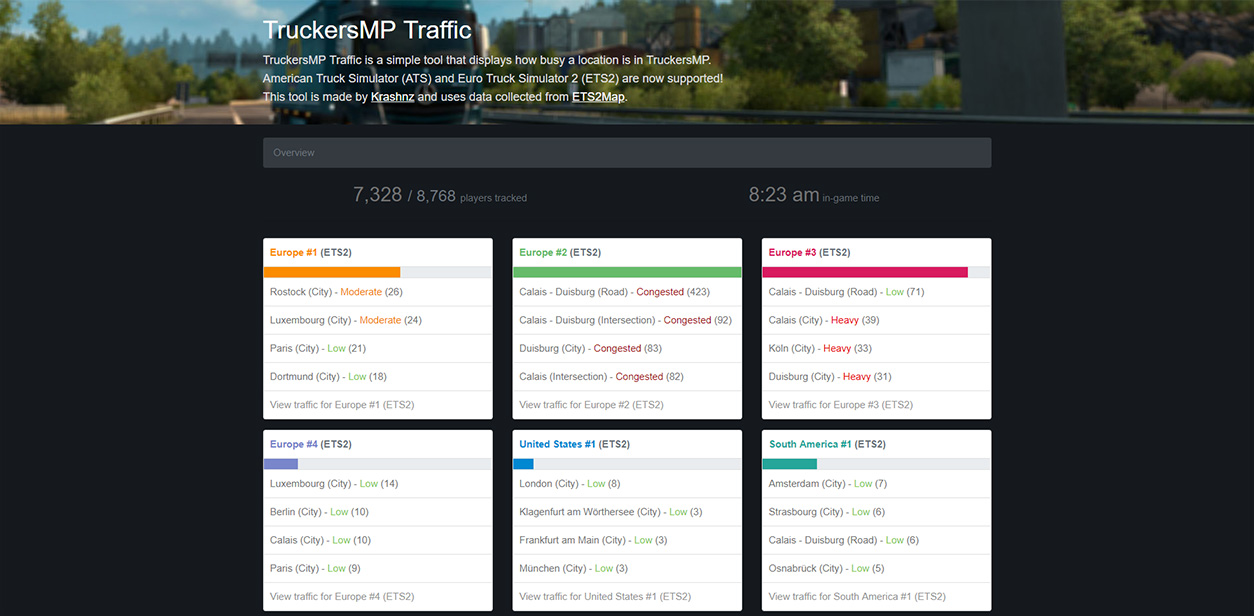Select Duisburg (City) Heavy (31) row
The height and width of the screenshot is (616, 1254).
[877, 376]
